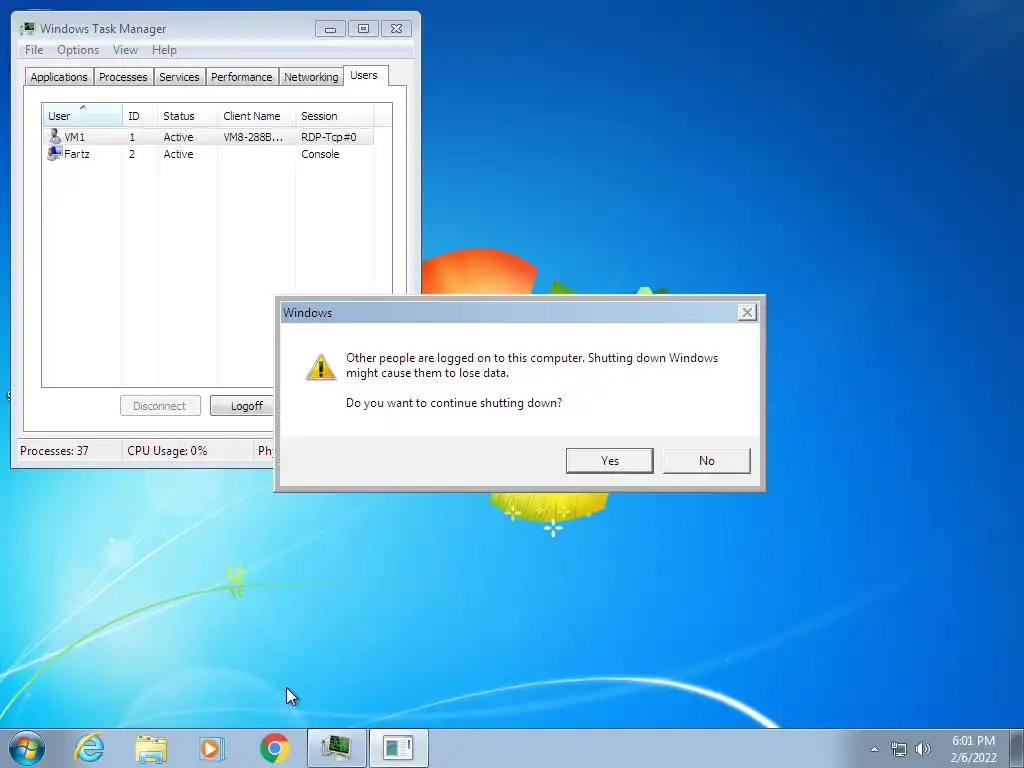
Task: Open the File menu in Task Manager
Action: (34, 50)
